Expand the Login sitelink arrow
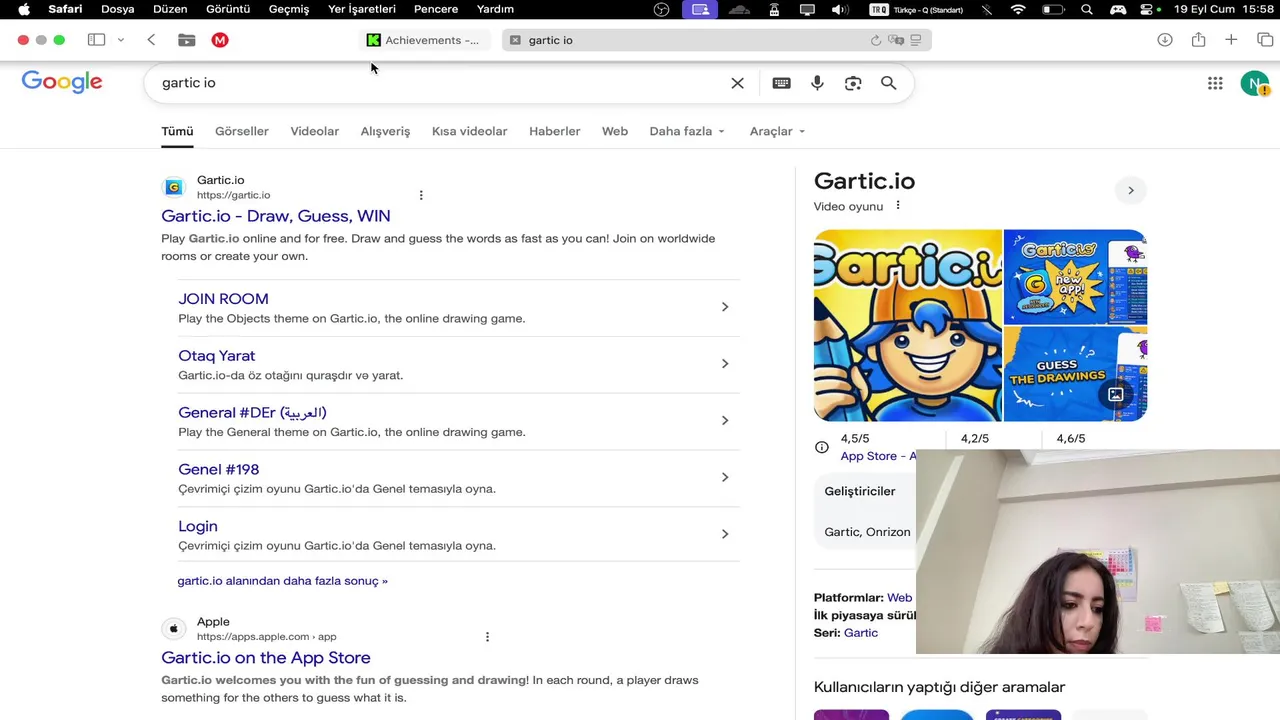The width and height of the screenshot is (1280, 720). [725, 534]
